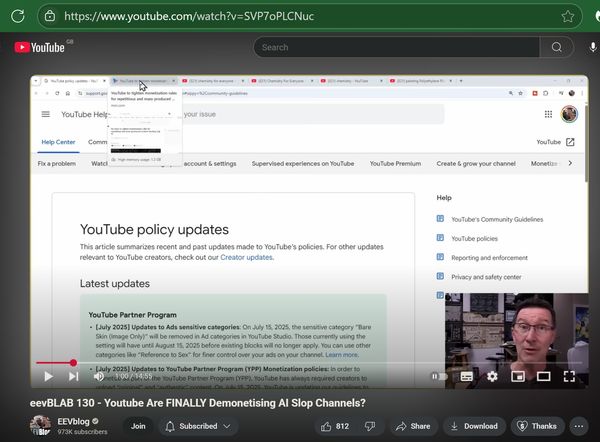600x442 pixels.
Task: Select Supervised experiences on YouTube category
Action: tap(303, 163)
